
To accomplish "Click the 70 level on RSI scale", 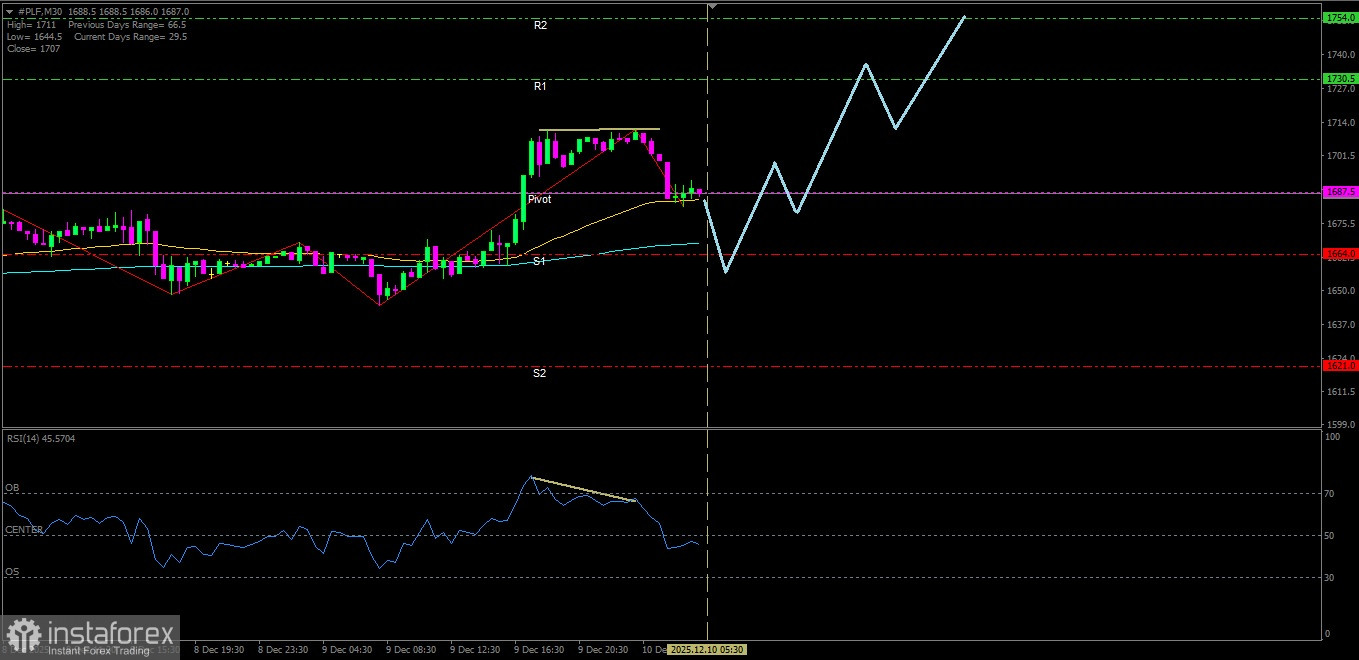I will (1331, 493).
